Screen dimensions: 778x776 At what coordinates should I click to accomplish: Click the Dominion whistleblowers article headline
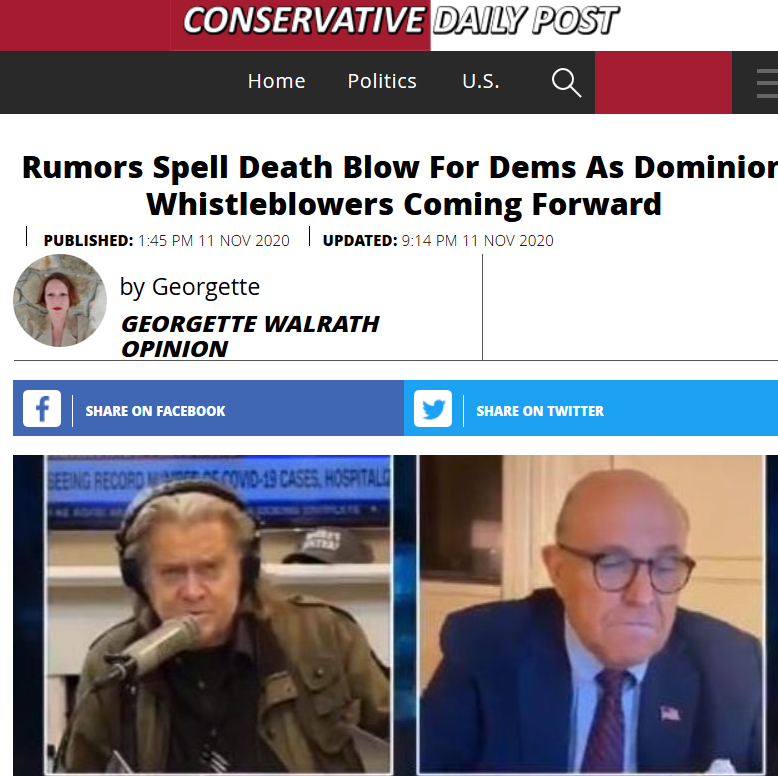pos(400,186)
